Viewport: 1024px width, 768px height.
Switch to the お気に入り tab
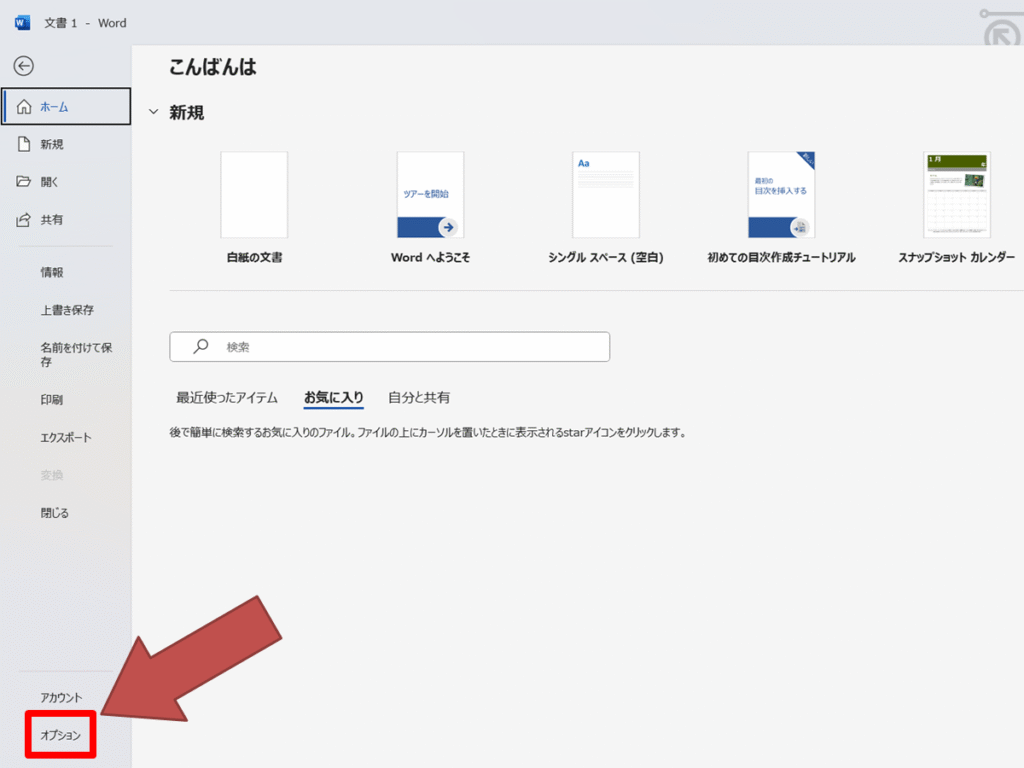coord(334,397)
